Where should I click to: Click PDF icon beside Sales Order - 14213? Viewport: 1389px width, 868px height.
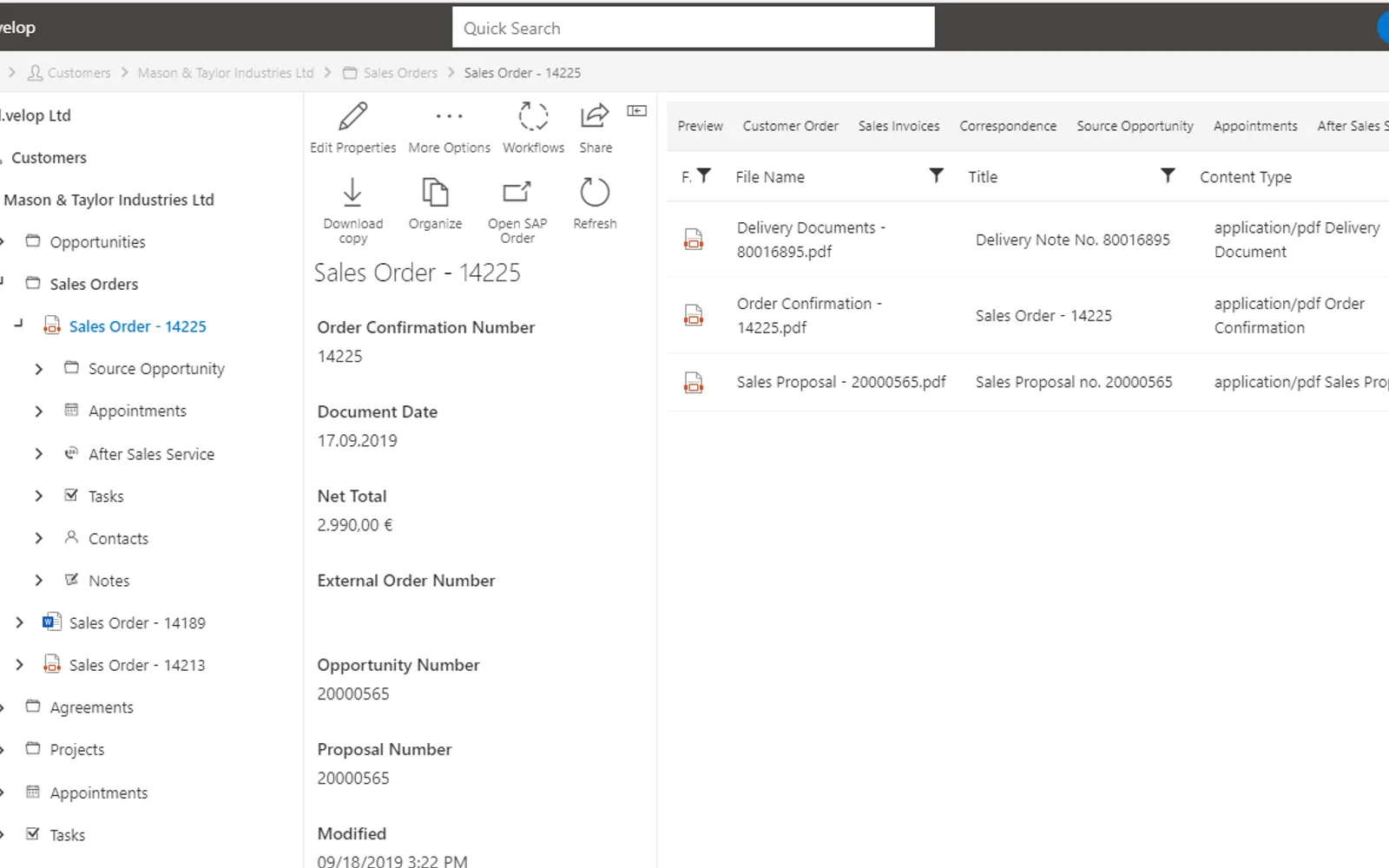tap(52, 665)
